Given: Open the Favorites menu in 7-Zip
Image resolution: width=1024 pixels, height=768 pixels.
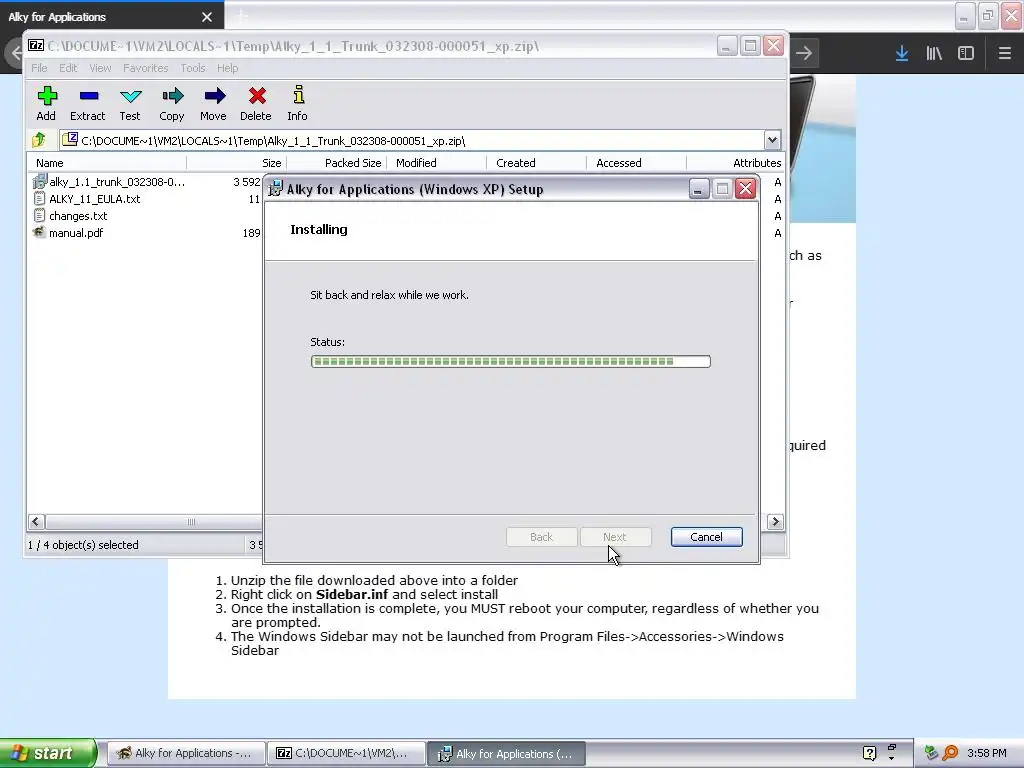Looking at the screenshot, I should (x=146, y=68).
